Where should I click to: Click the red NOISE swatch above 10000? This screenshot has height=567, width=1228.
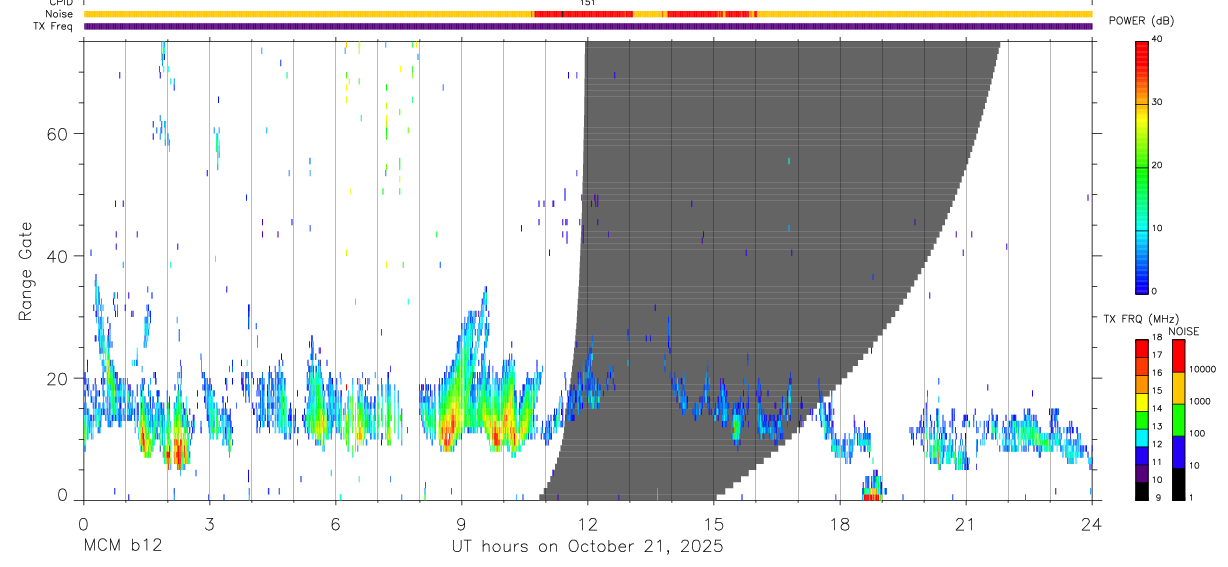(x=1179, y=355)
